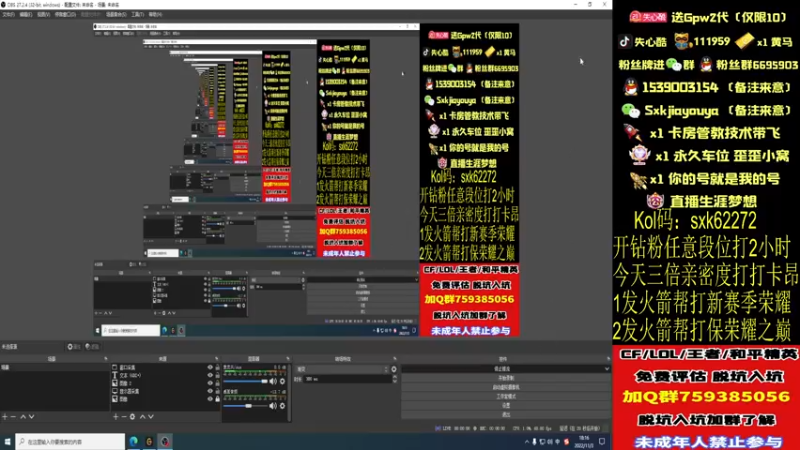This screenshot has height=450, width=800.
Task: Open the Tools (工具) menu
Action: point(138,15)
